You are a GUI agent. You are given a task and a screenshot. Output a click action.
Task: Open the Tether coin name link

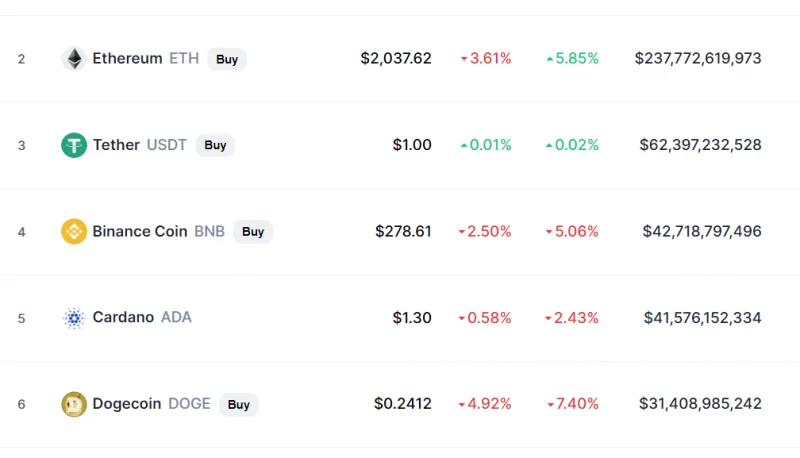tap(116, 145)
